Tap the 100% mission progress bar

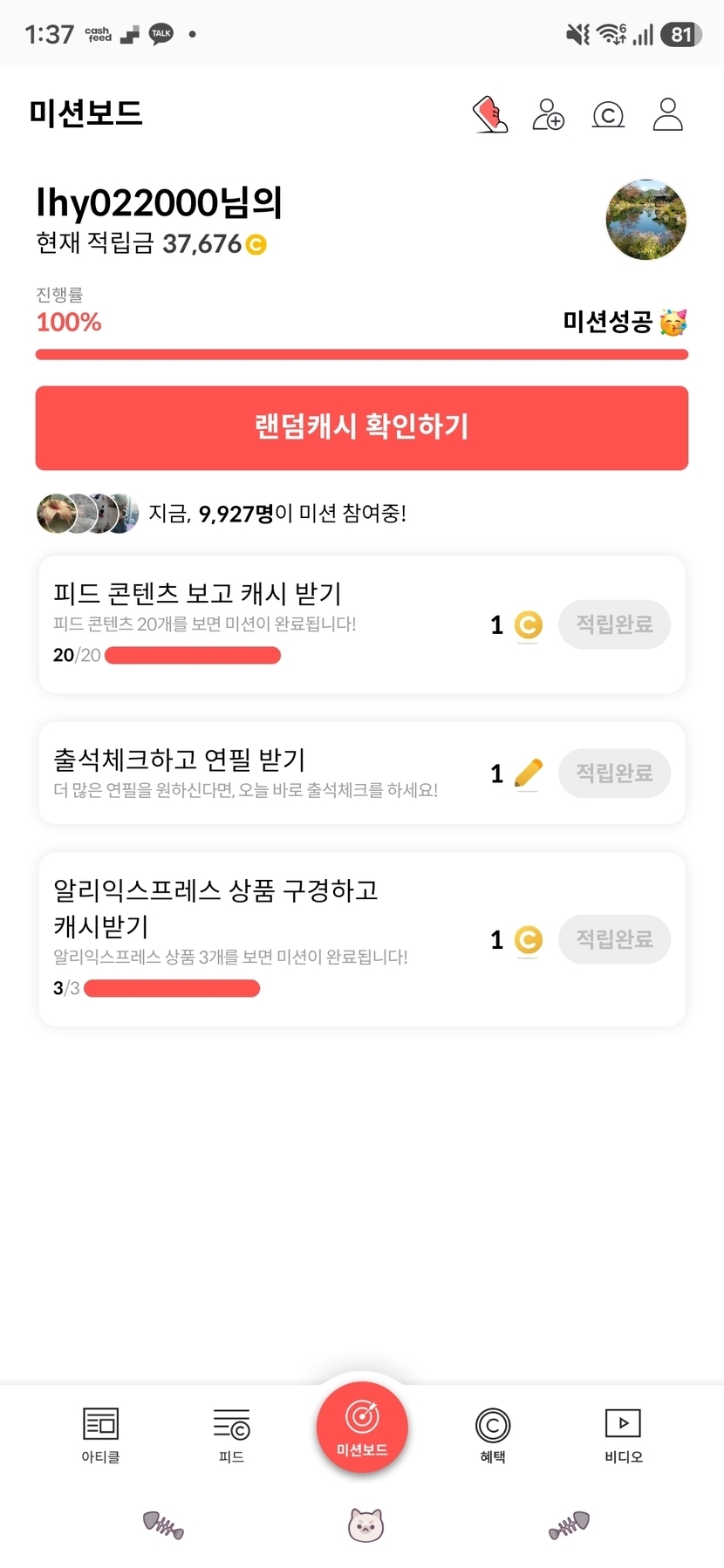click(x=362, y=354)
